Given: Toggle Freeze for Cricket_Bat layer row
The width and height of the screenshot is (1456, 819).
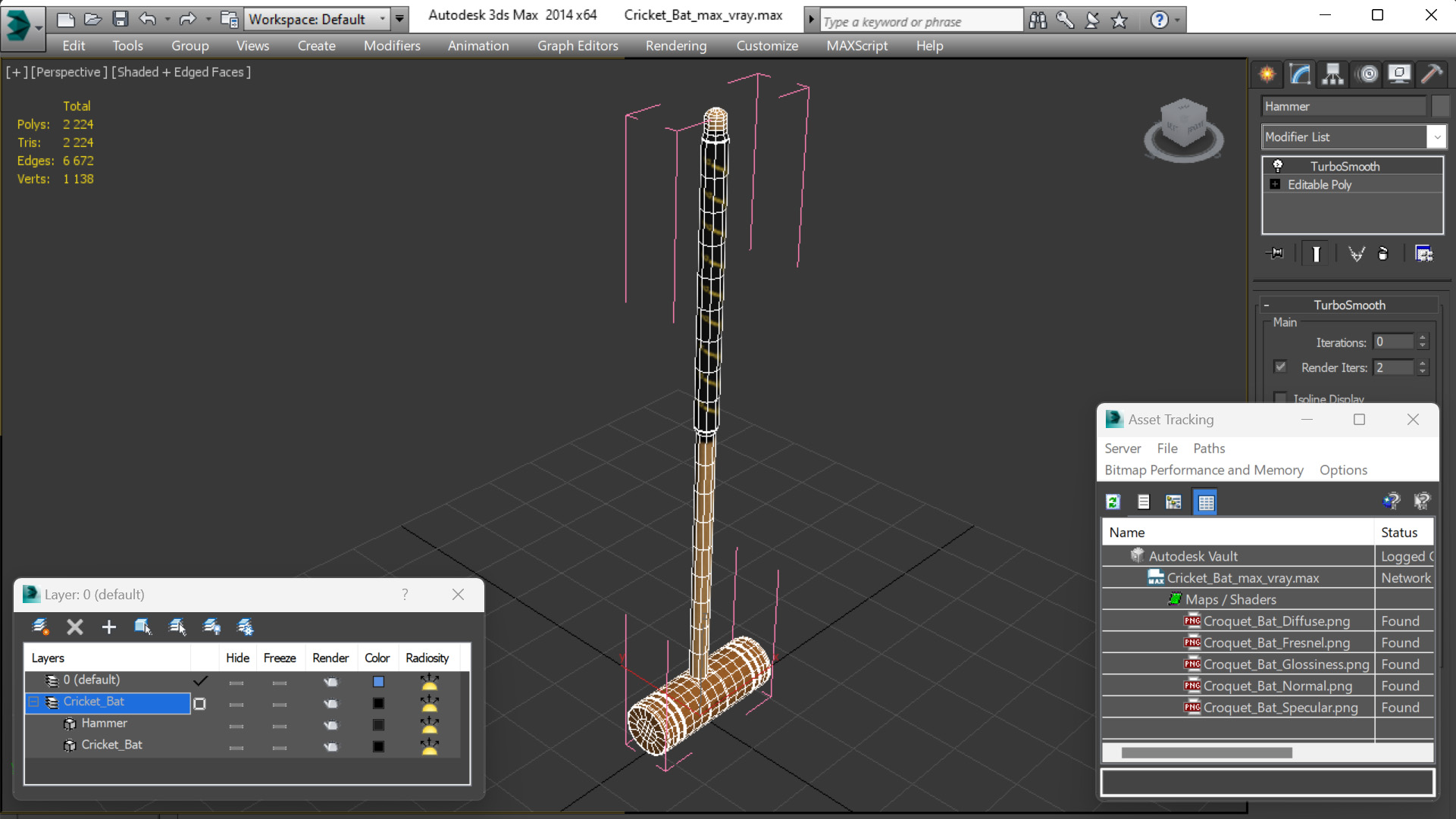Looking at the screenshot, I should point(280,705).
